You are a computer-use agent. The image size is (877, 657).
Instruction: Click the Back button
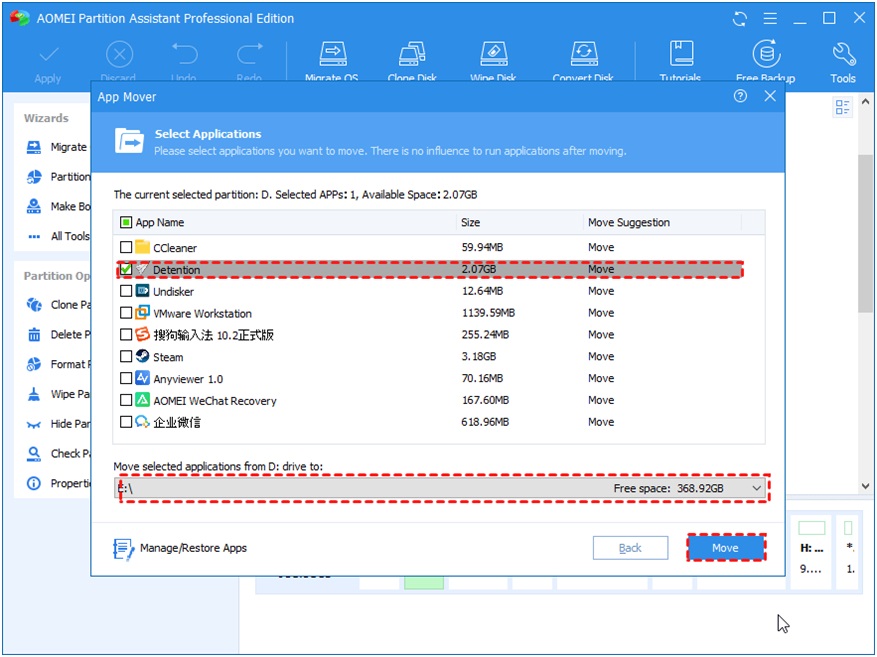tap(630, 548)
